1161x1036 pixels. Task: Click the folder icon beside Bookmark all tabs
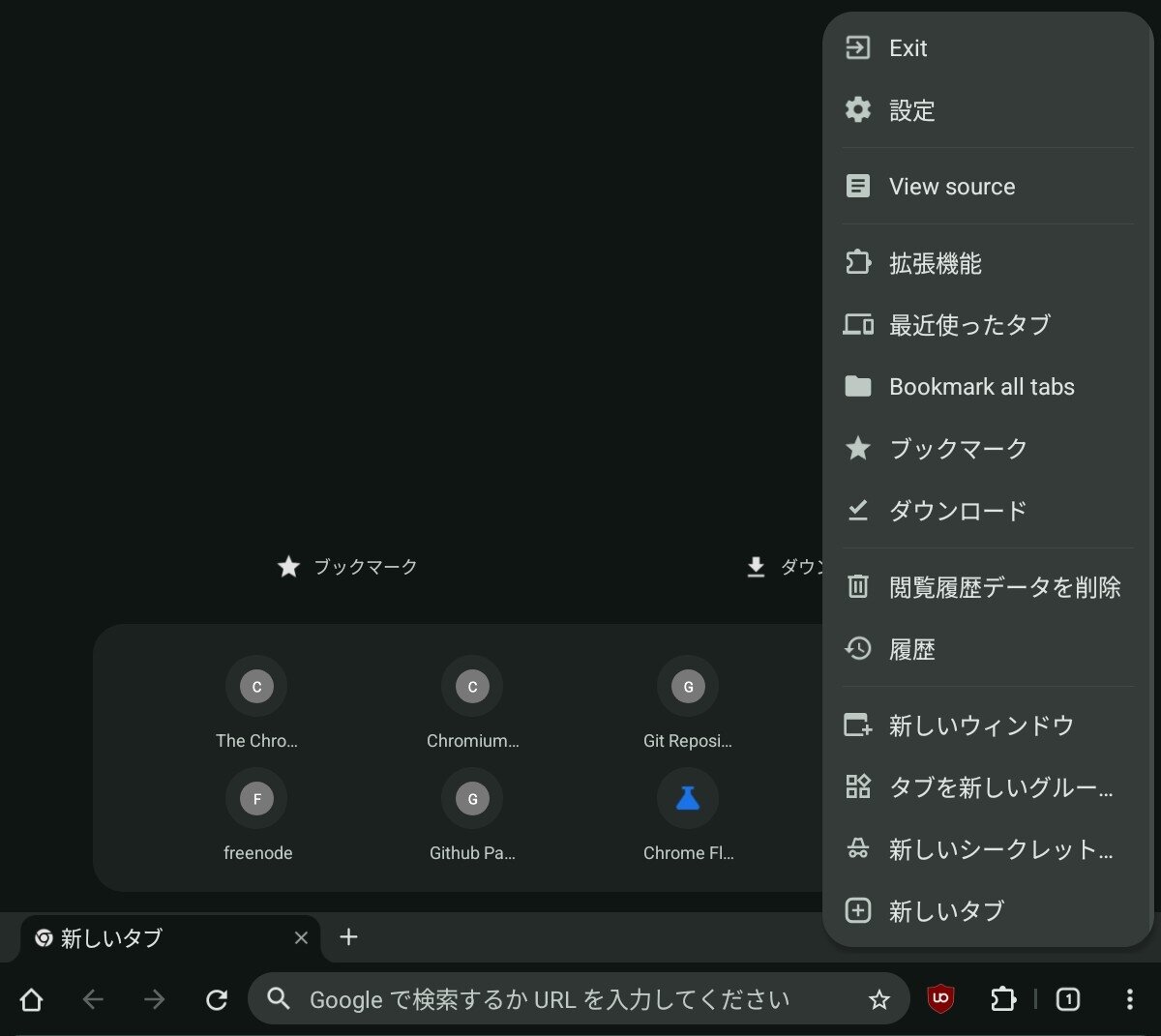click(858, 386)
